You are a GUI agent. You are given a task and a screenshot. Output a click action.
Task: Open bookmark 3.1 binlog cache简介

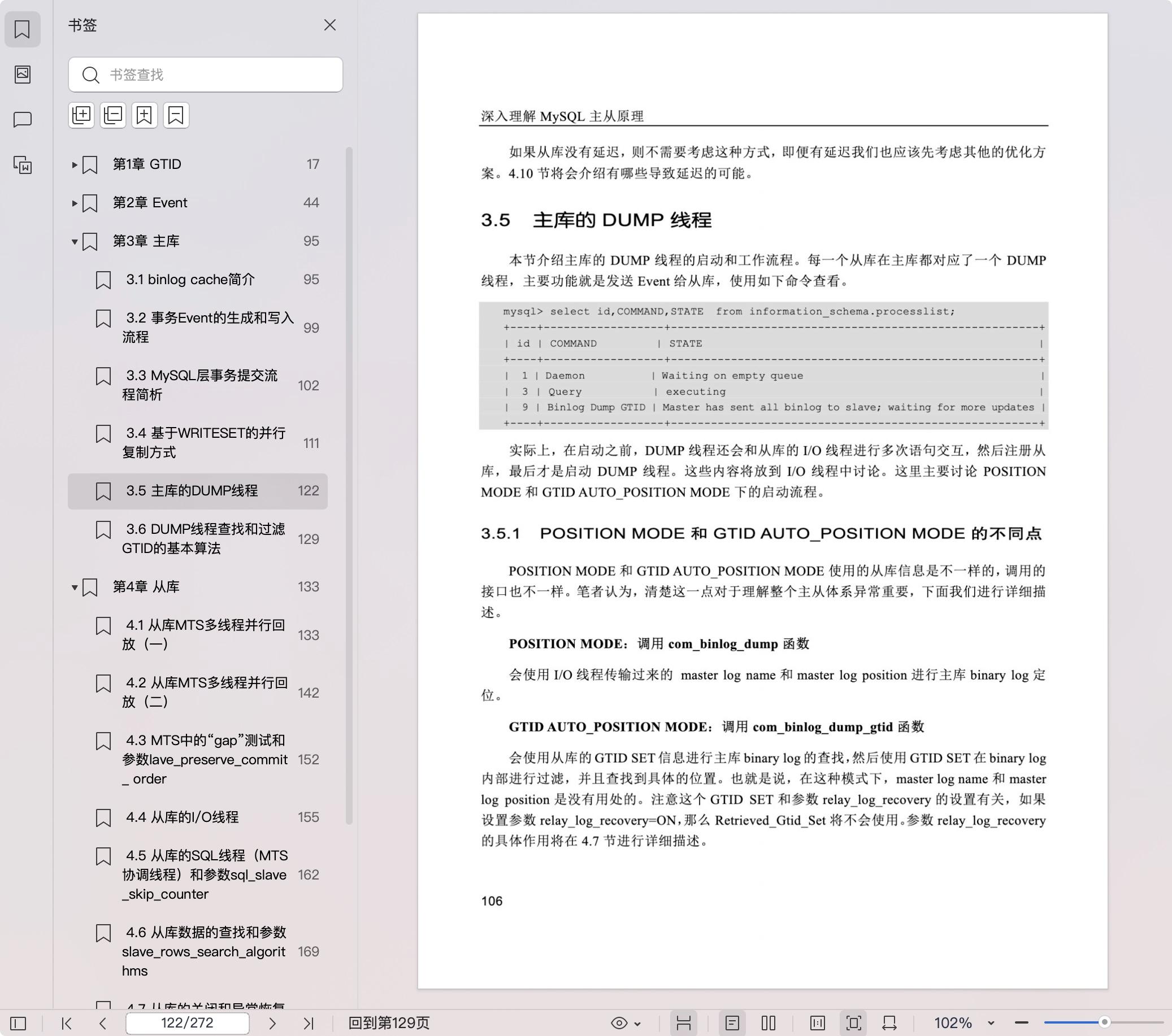pyautogui.click(x=197, y=280)
